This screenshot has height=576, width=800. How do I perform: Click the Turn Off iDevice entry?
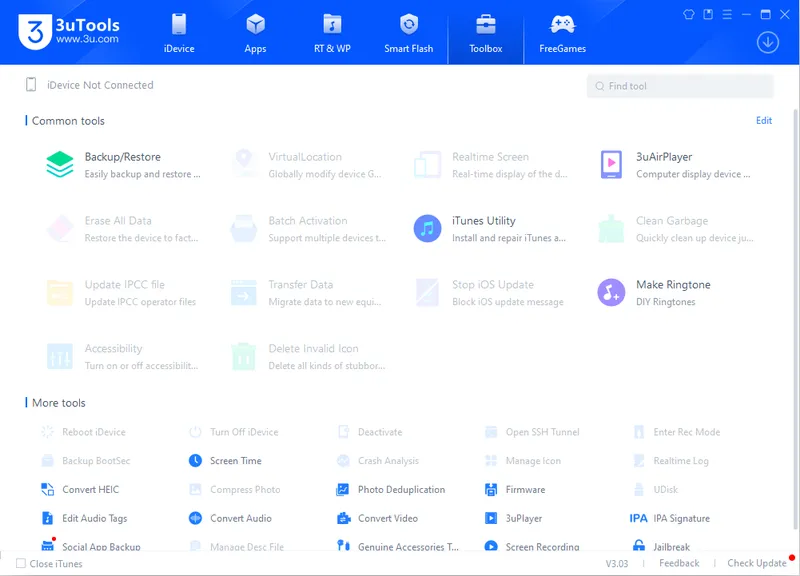pos(234,432)
